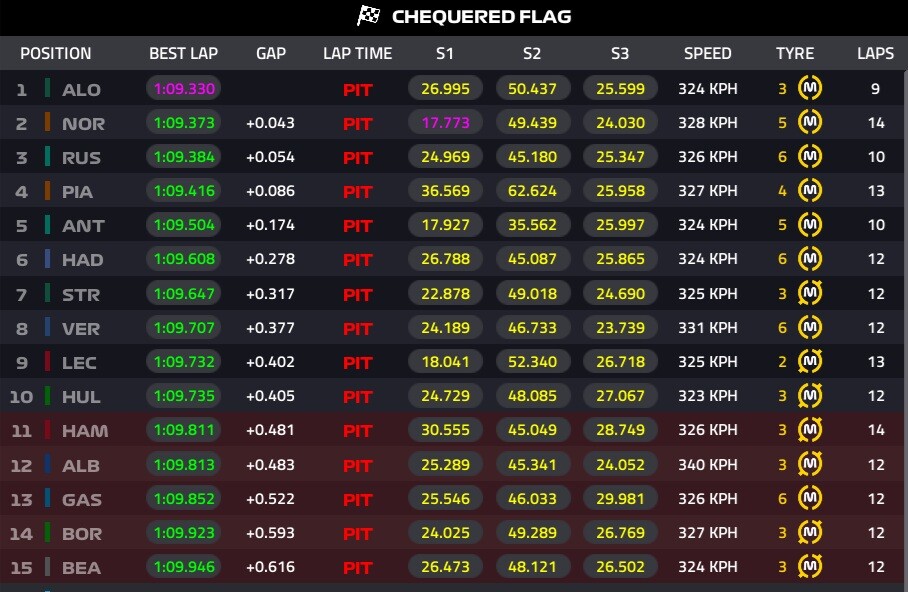908x592 pixels.
Task: Select the GAP column header
Action: click(271, 54)
